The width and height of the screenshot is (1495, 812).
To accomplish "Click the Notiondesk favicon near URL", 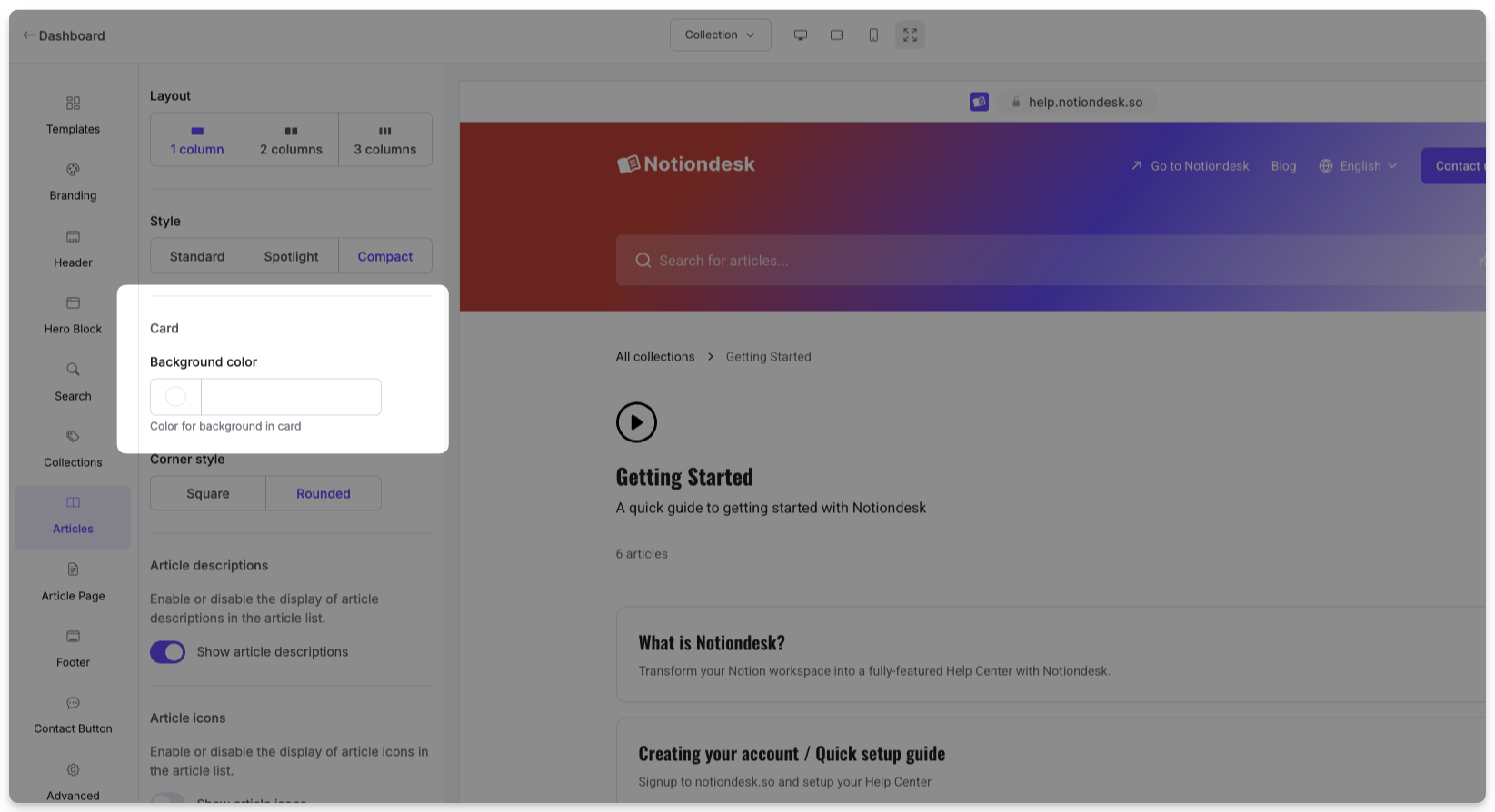I will 979,102.
